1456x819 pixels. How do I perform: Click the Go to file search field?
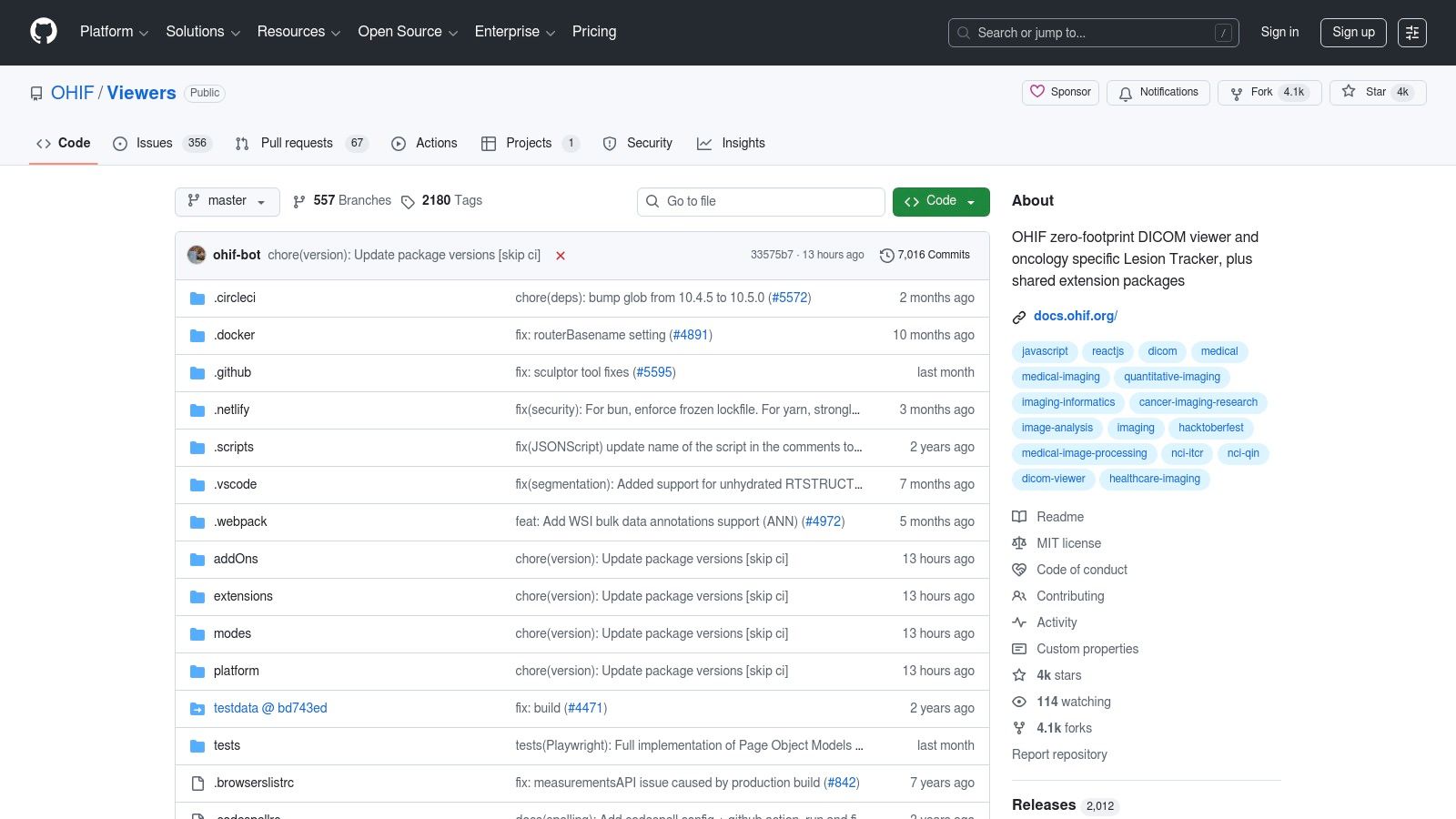(761, 201)
